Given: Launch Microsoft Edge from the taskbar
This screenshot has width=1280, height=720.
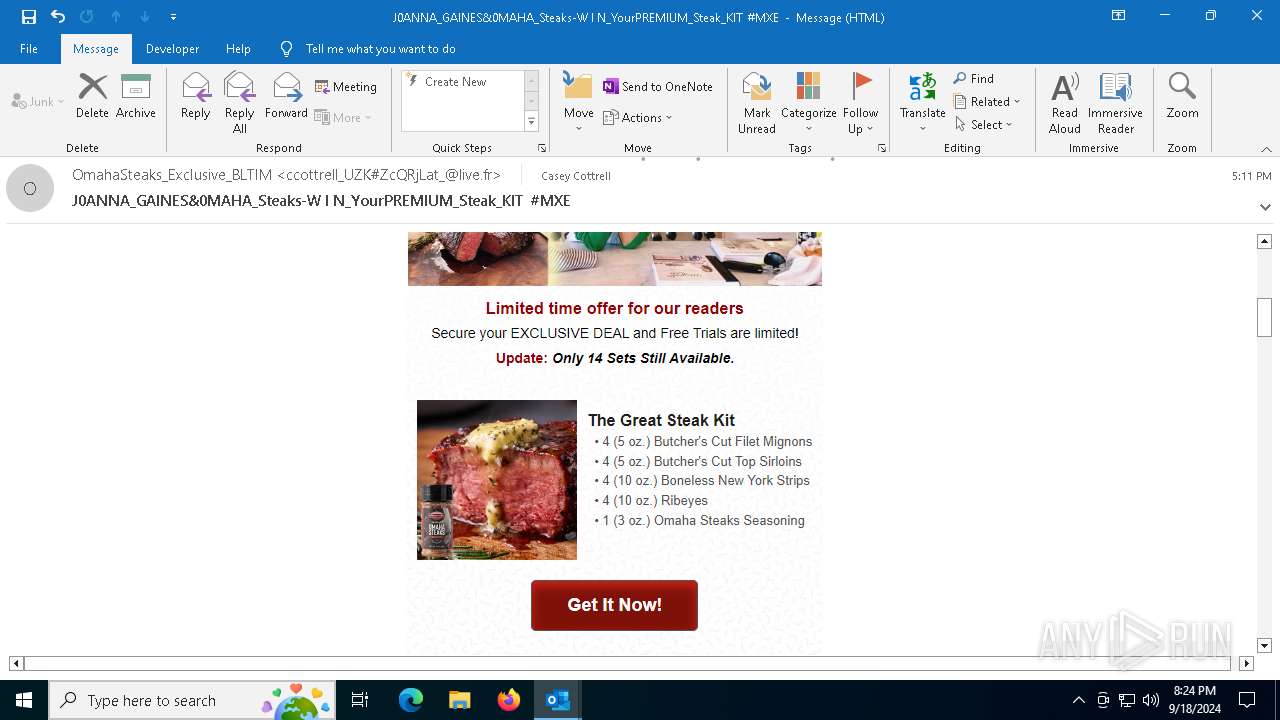Looking at the screenshot, I should pos(411,700).
